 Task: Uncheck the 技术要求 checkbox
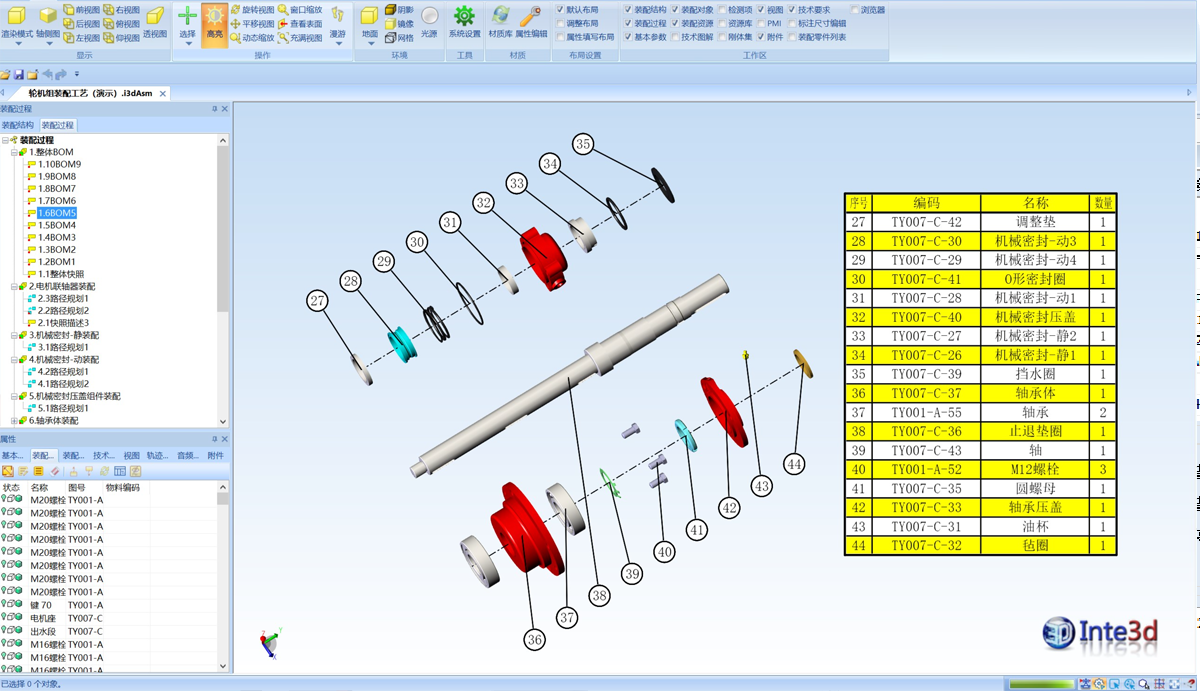(x=792, y=10)
